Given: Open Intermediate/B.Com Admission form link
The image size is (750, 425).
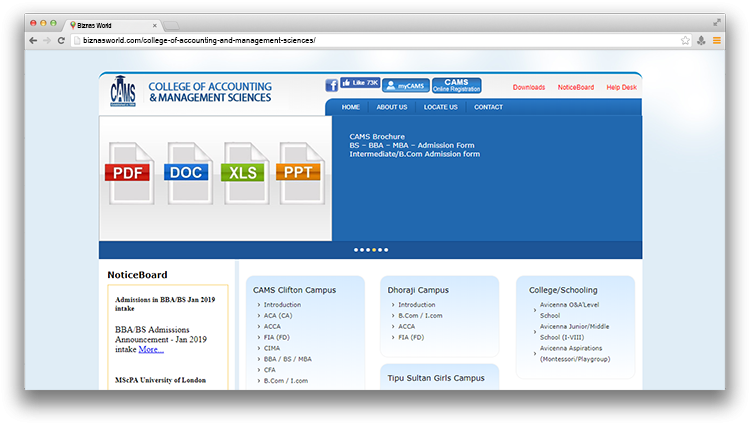Looking at the screenshot, I should point(415,154).
